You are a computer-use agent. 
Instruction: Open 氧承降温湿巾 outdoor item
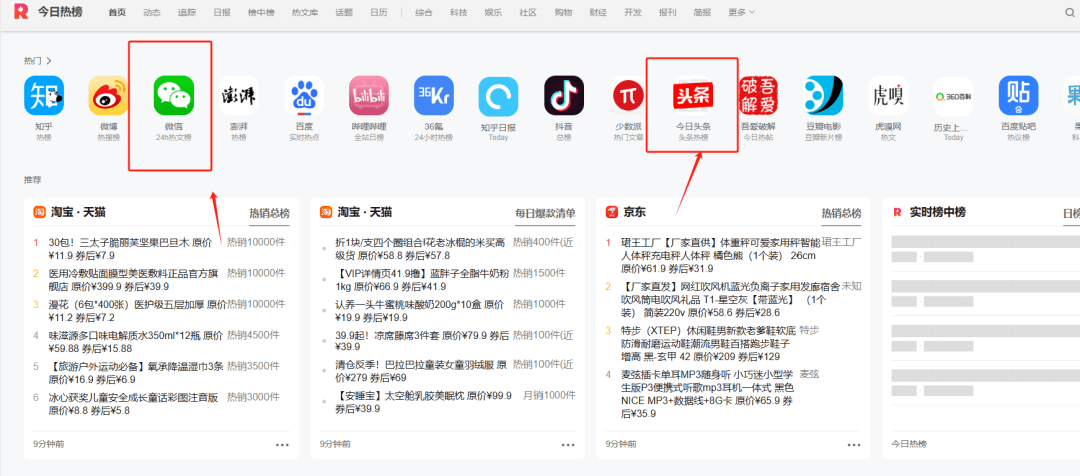click(136, 373)
